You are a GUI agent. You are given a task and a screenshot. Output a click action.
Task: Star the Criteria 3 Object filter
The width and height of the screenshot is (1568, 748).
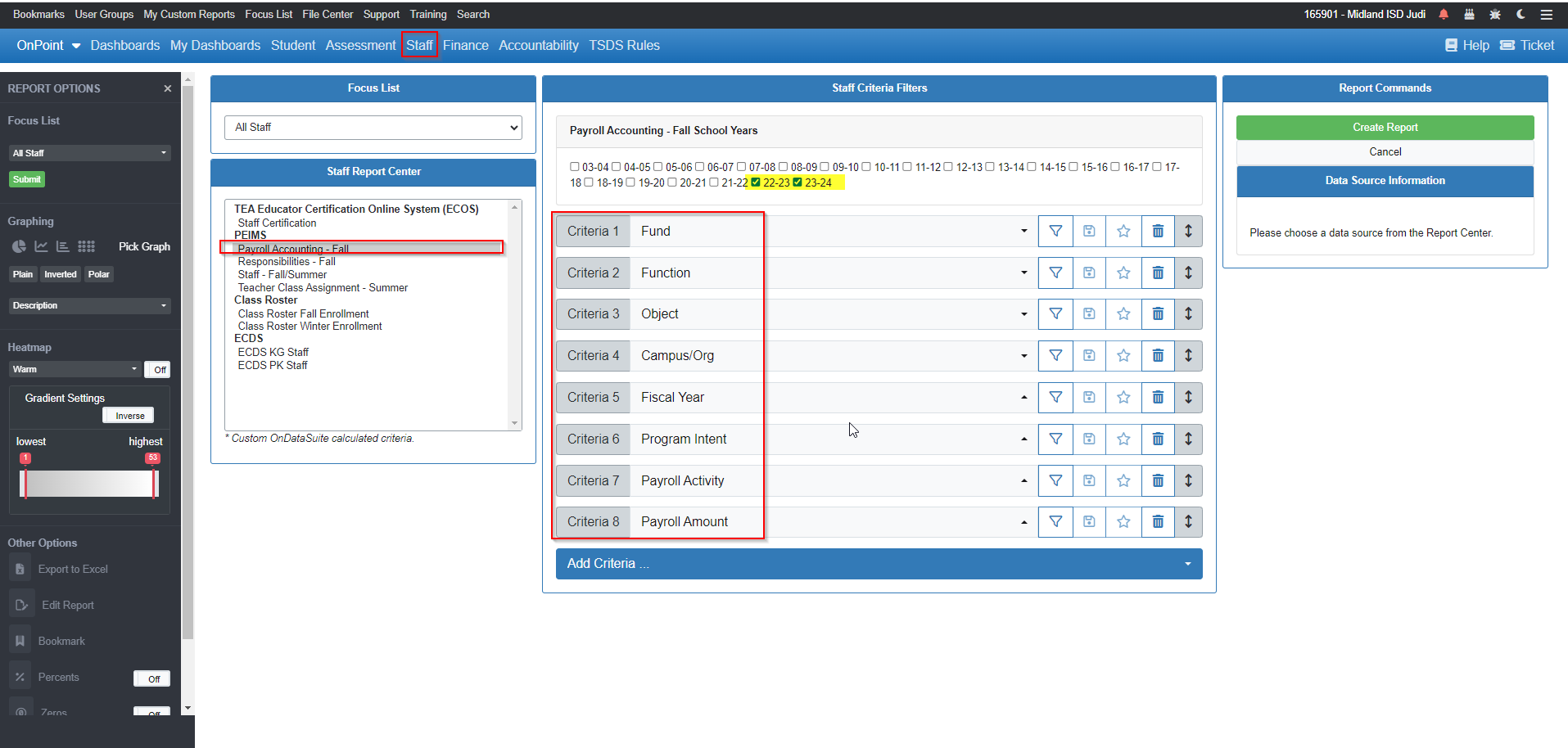[x=1123, y=313]
